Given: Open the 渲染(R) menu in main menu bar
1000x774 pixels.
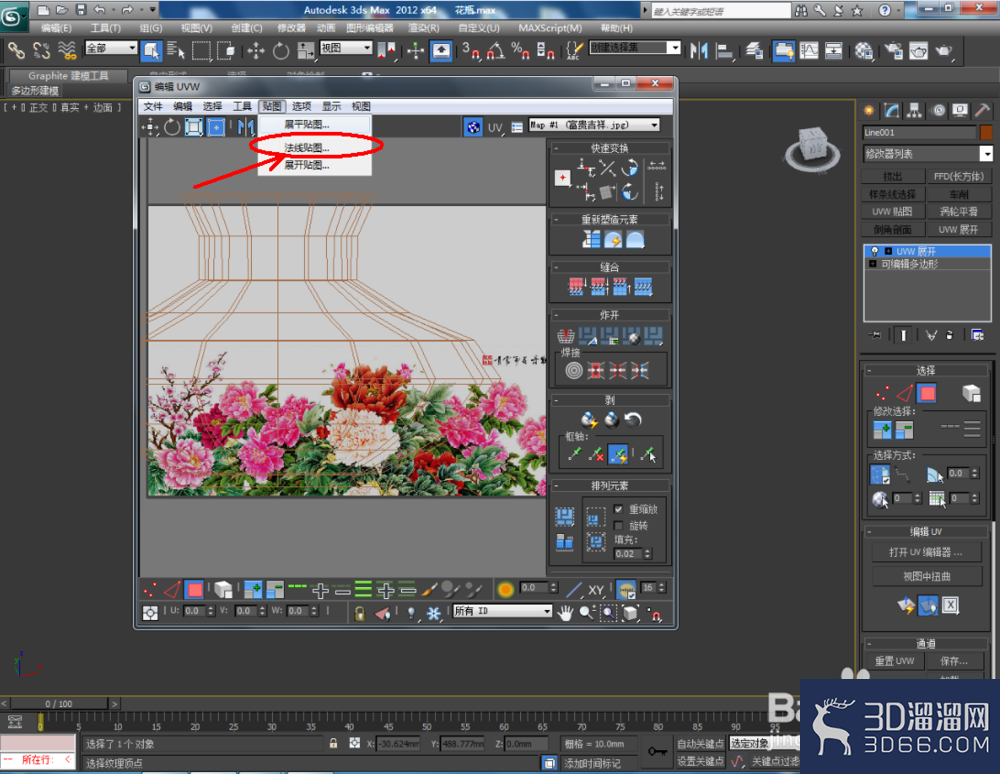Looking at the screenshot, I should pos(423,28).
